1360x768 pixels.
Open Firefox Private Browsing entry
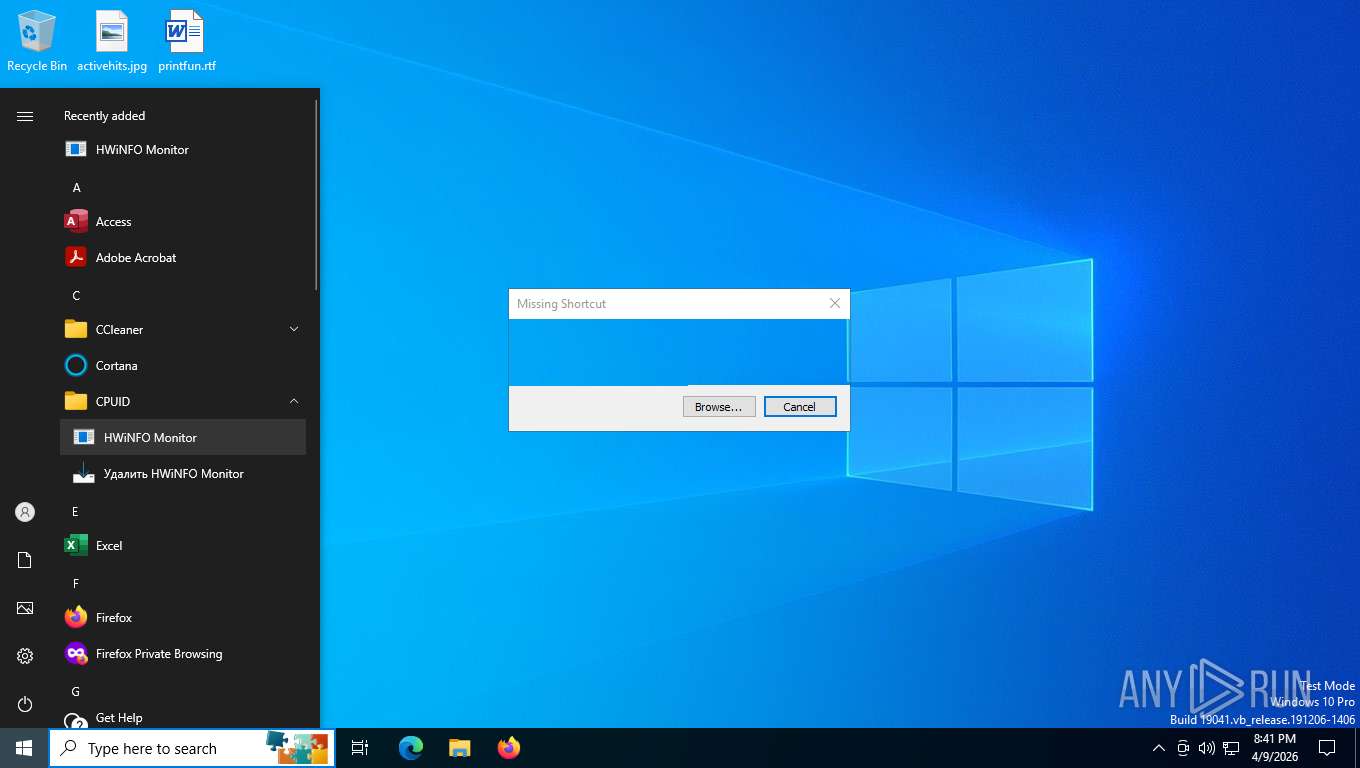click(x=183, y=653)
